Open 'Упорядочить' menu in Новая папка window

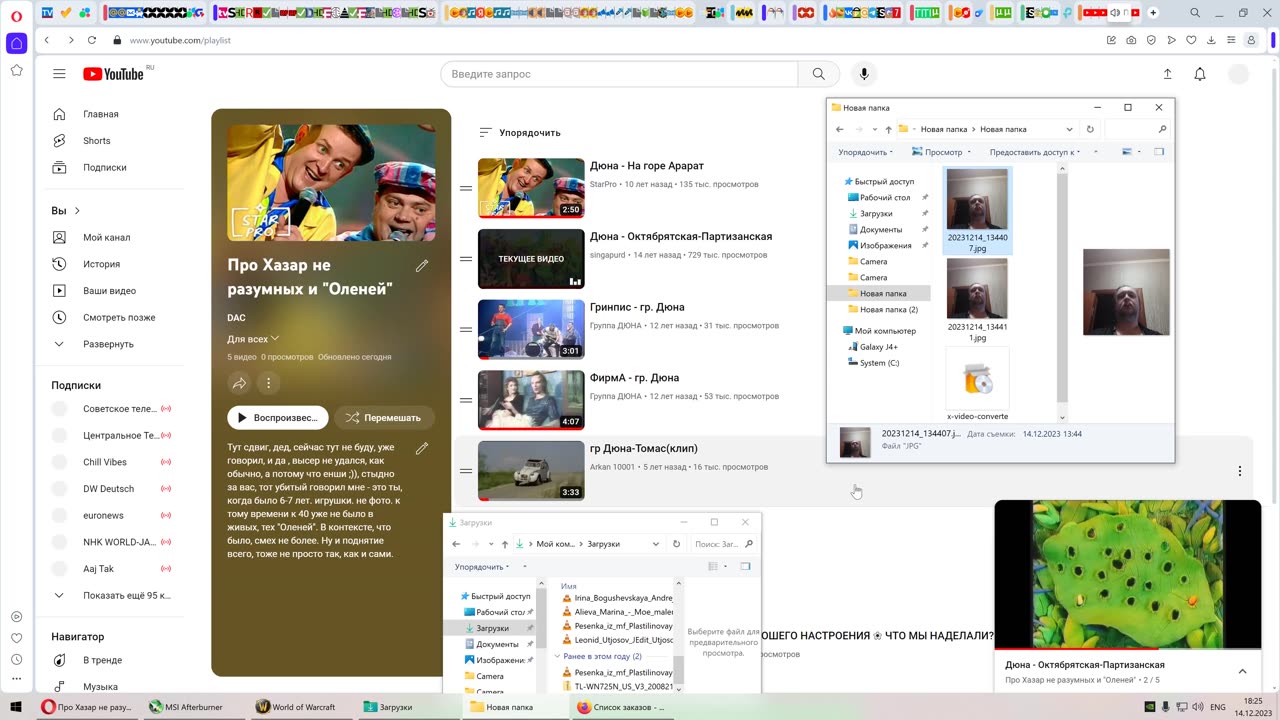[866, 152]
